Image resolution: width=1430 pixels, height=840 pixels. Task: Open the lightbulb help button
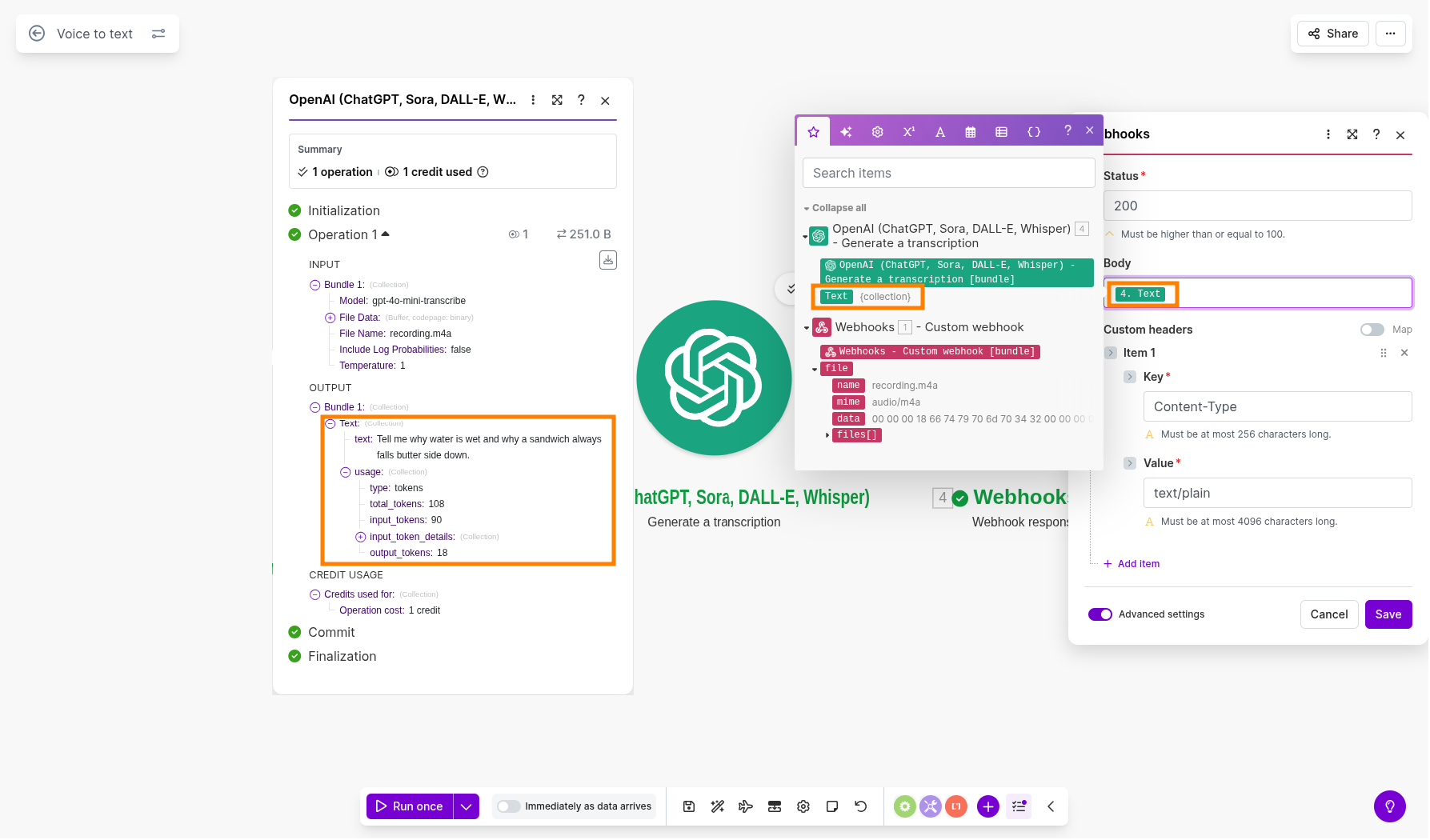[1389, 806]
